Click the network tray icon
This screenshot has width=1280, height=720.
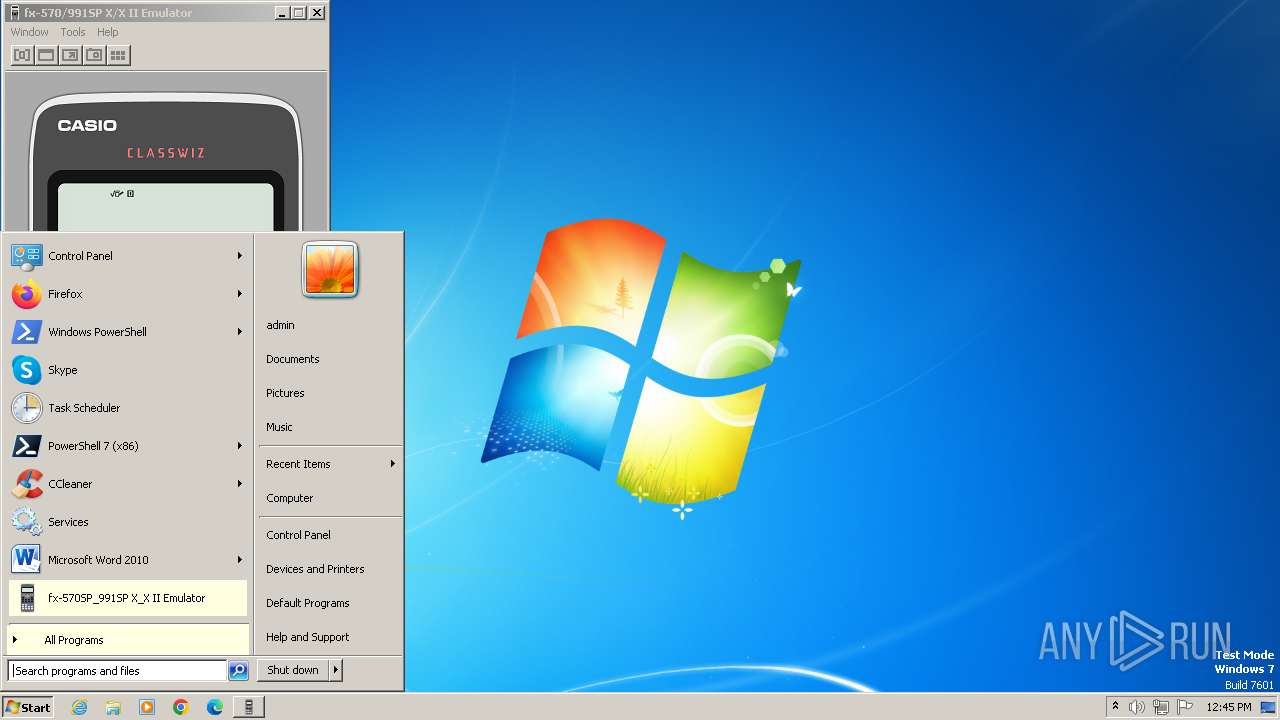(x=1161, y=707)
